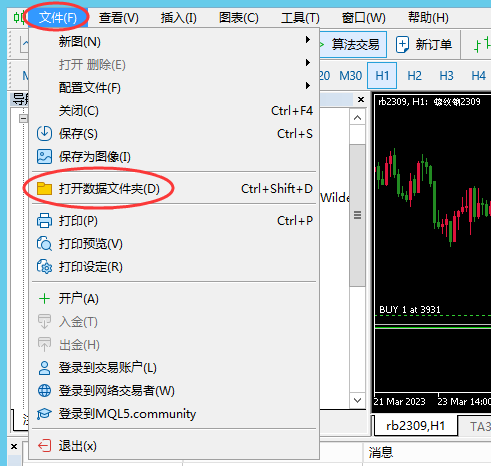491x466 pixels.
Task: Select the rb2309,H1 chart tab
Action: (x=415, y=426)
